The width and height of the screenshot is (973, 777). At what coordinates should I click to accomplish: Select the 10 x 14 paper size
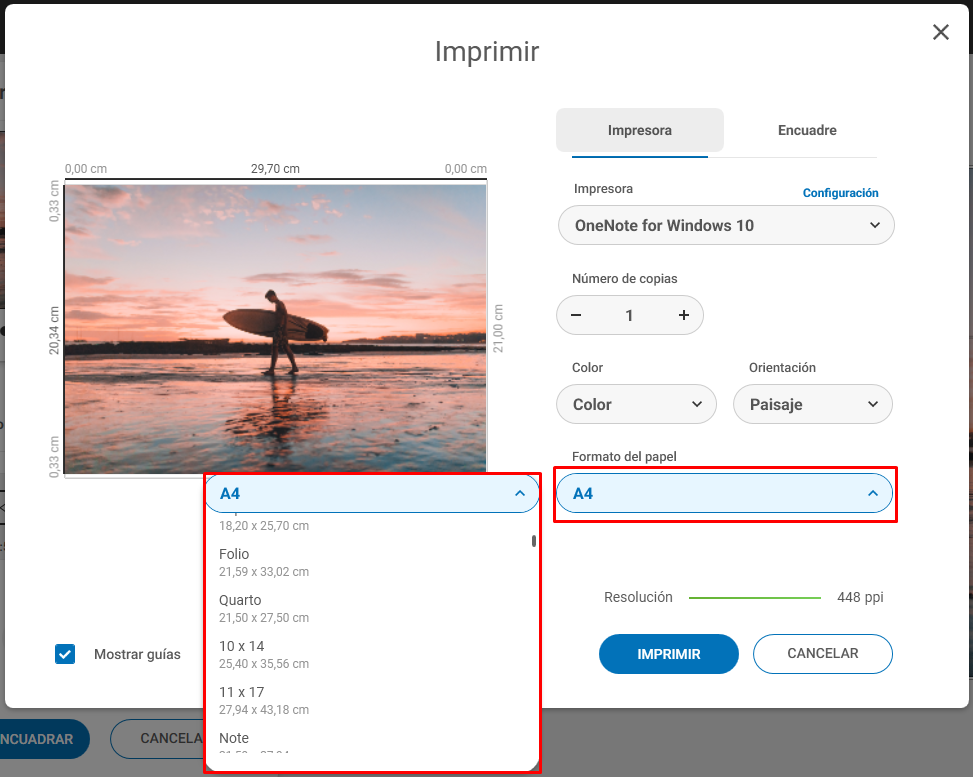pyautogui.click(x=369, y=654)
